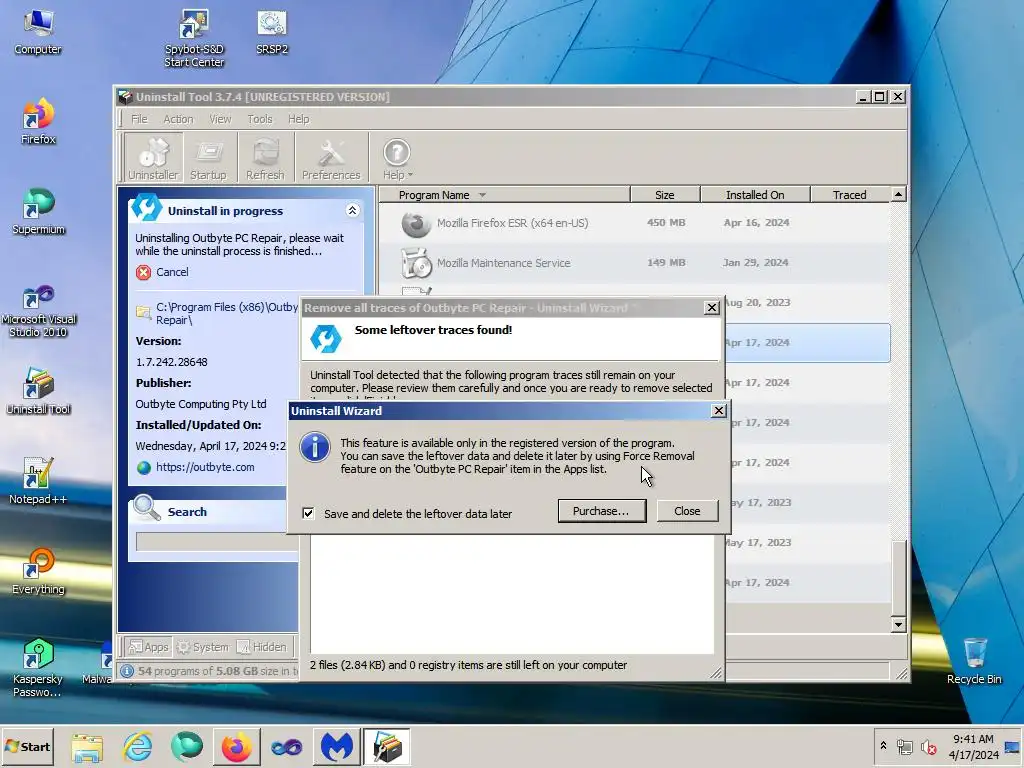This screenshot has height=768, width=1024.
Task: Sort by Traced column
Action: (x=850, y=195)
